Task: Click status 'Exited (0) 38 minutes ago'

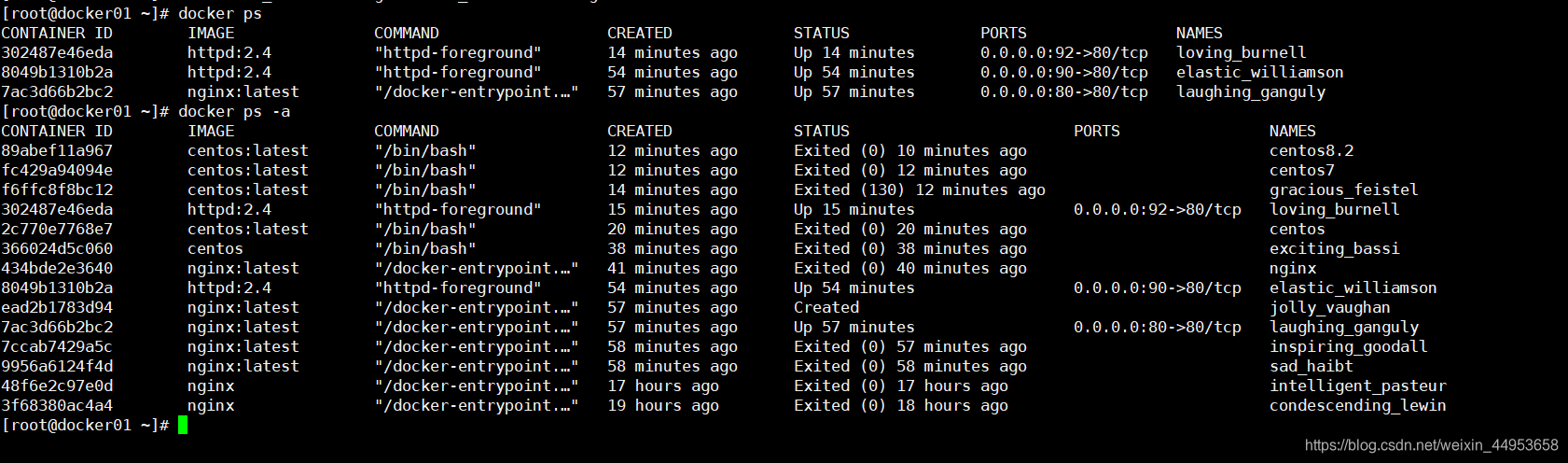Action: (x=910, y=248)
